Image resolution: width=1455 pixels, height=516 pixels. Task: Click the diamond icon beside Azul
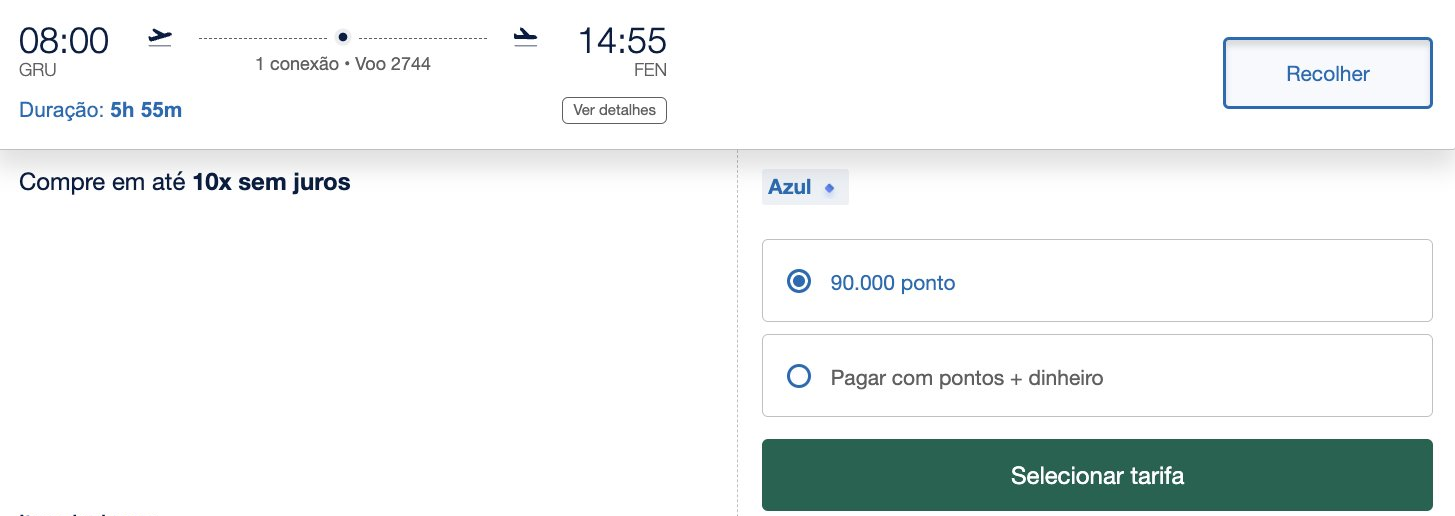click(x=829, y=188)
